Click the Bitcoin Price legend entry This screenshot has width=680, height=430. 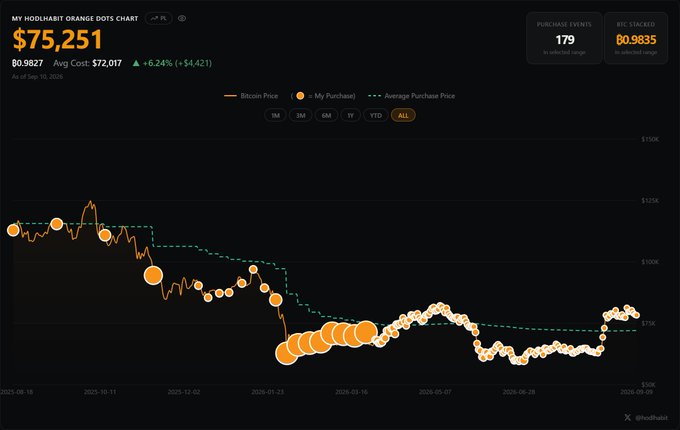click(x=251, y=96)
